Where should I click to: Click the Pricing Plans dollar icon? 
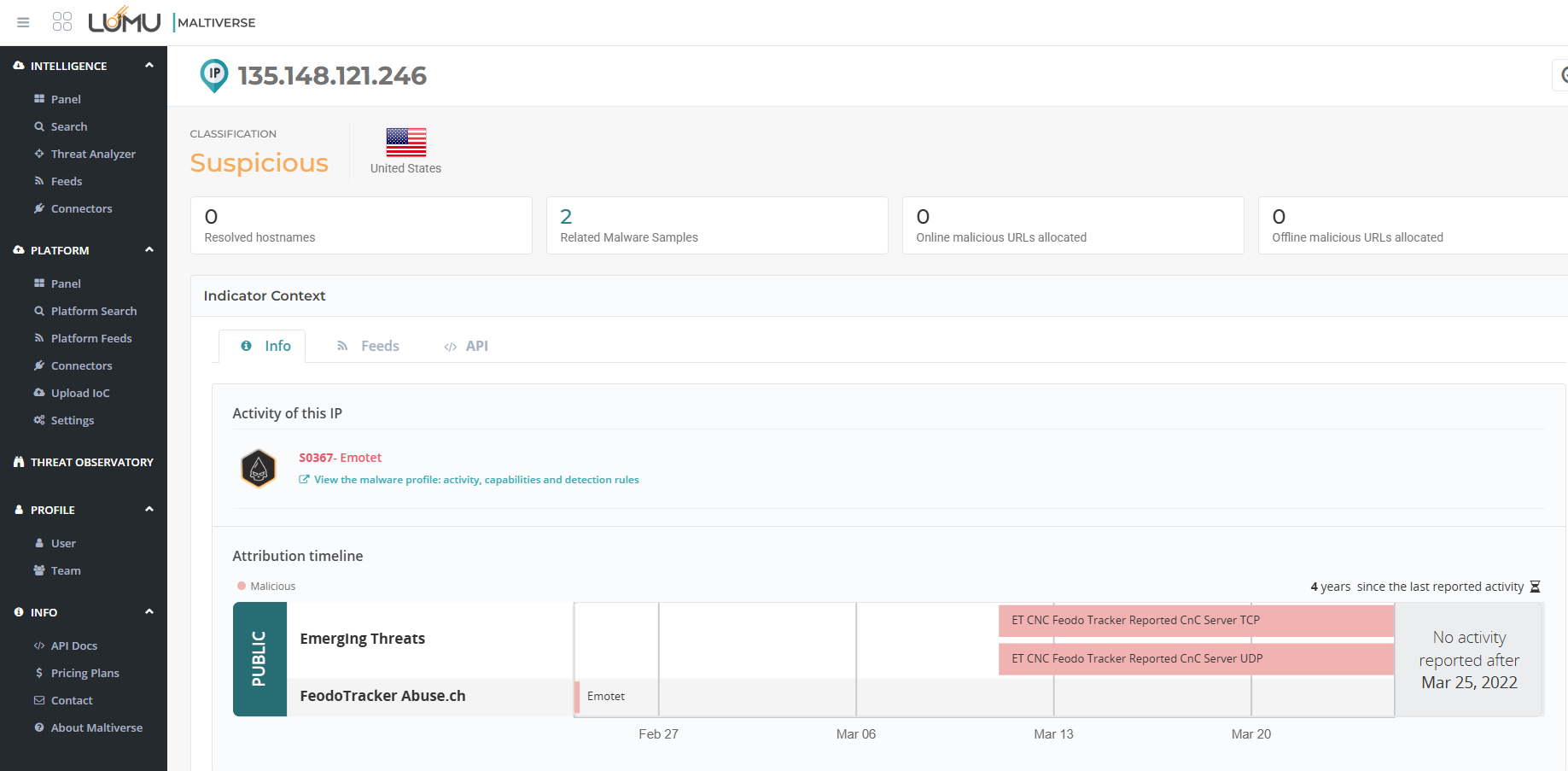click(x=39, y=673)
